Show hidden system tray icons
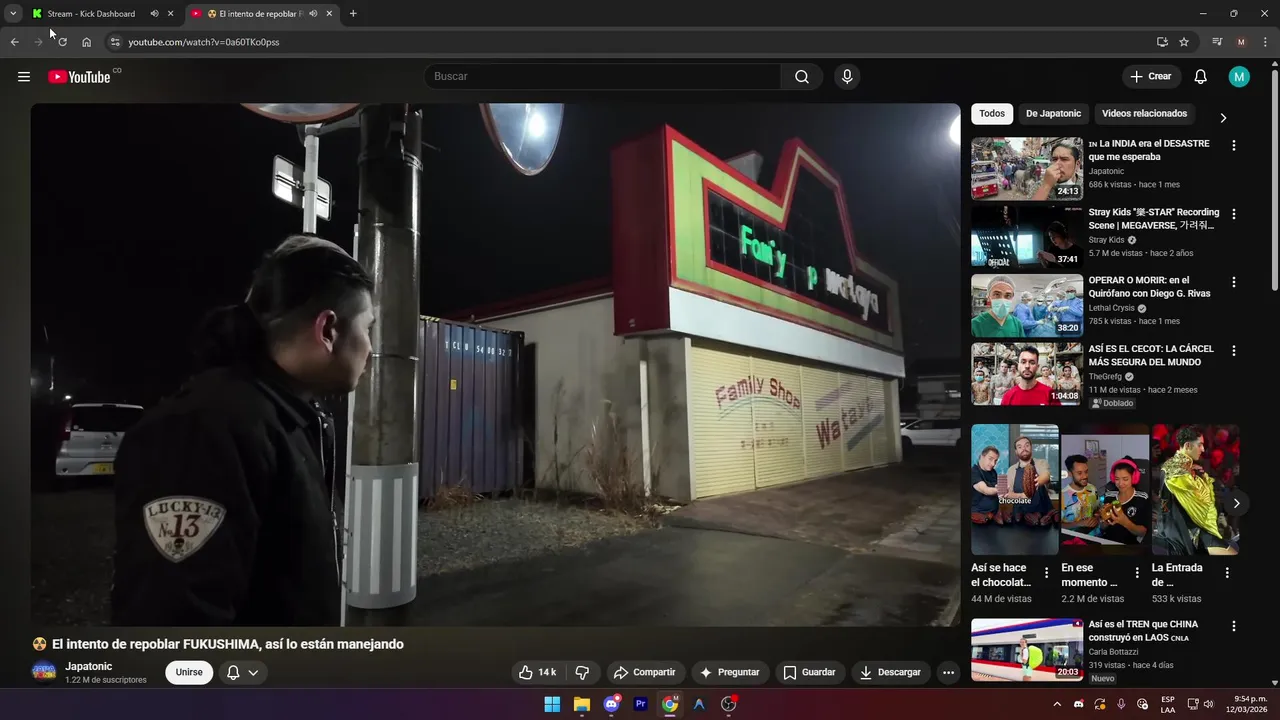Screen dimensions: 1280x720 (1057, 704)
